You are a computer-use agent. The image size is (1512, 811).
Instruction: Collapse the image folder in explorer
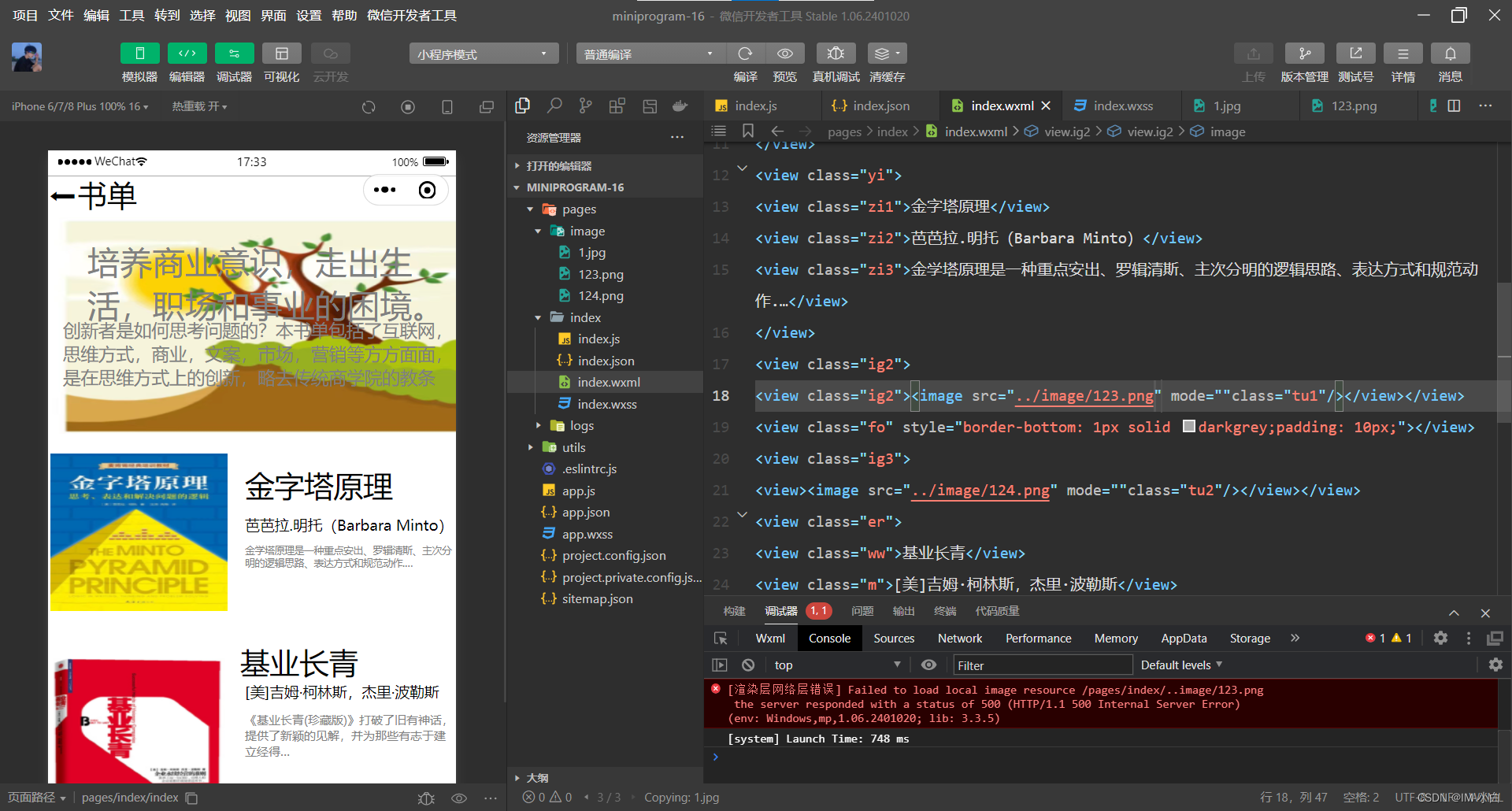click(539, 231)
